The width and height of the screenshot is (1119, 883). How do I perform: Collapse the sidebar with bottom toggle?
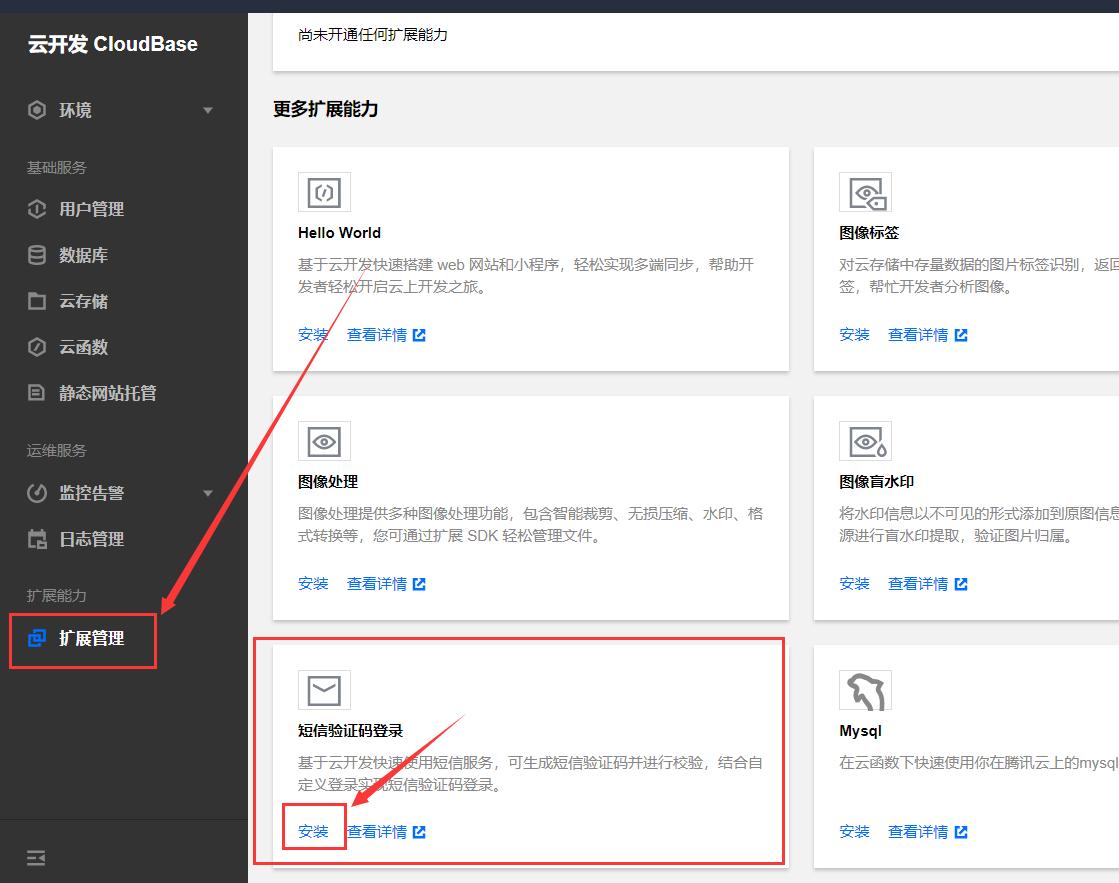coord(36,857)
